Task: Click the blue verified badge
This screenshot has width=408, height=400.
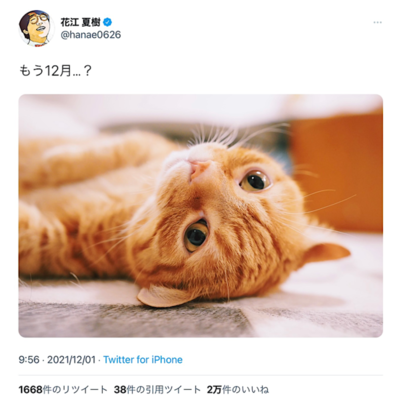Action: tap(107, 22)
